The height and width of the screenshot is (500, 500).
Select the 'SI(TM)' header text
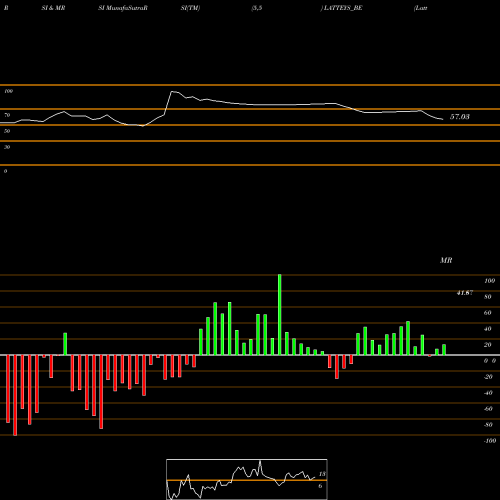click(x=190, y=8)
